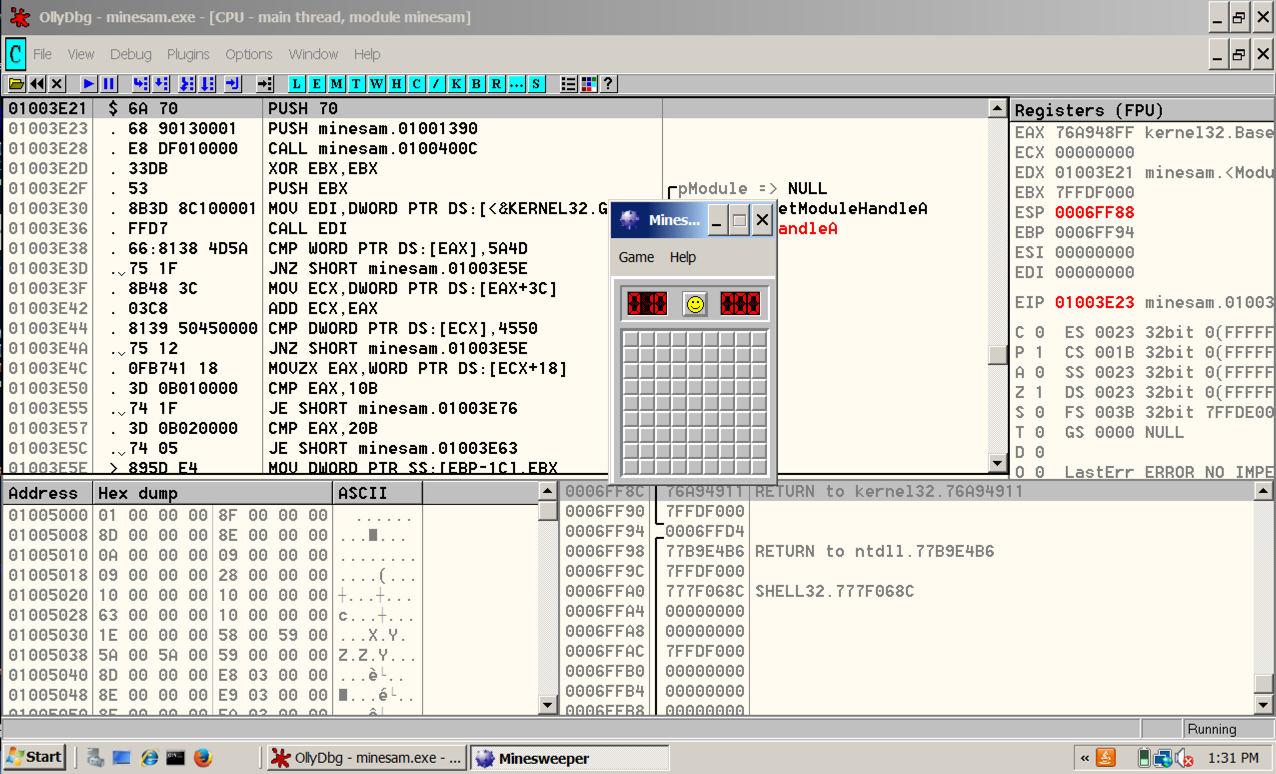Click the Minesweeper smiley face button

(x=694, y=304)
